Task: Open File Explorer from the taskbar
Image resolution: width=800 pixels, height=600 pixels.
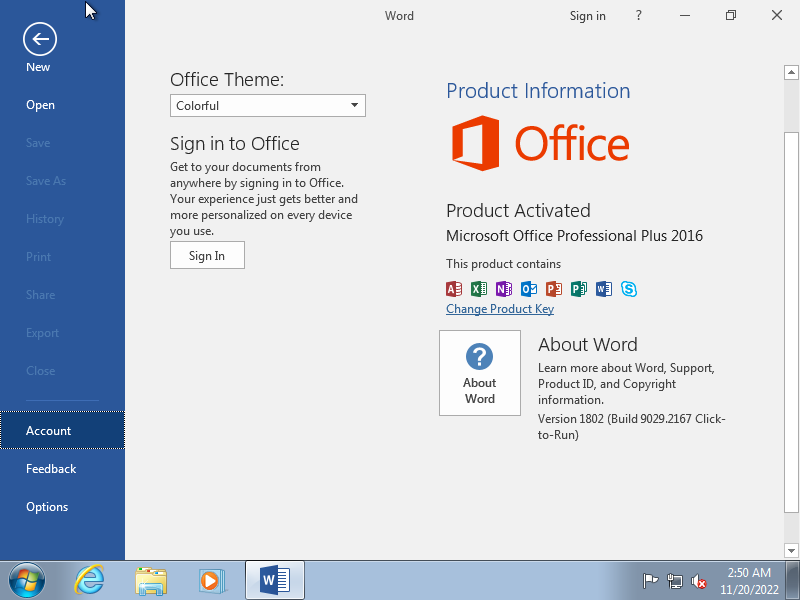Action: [x=151, y=581]
